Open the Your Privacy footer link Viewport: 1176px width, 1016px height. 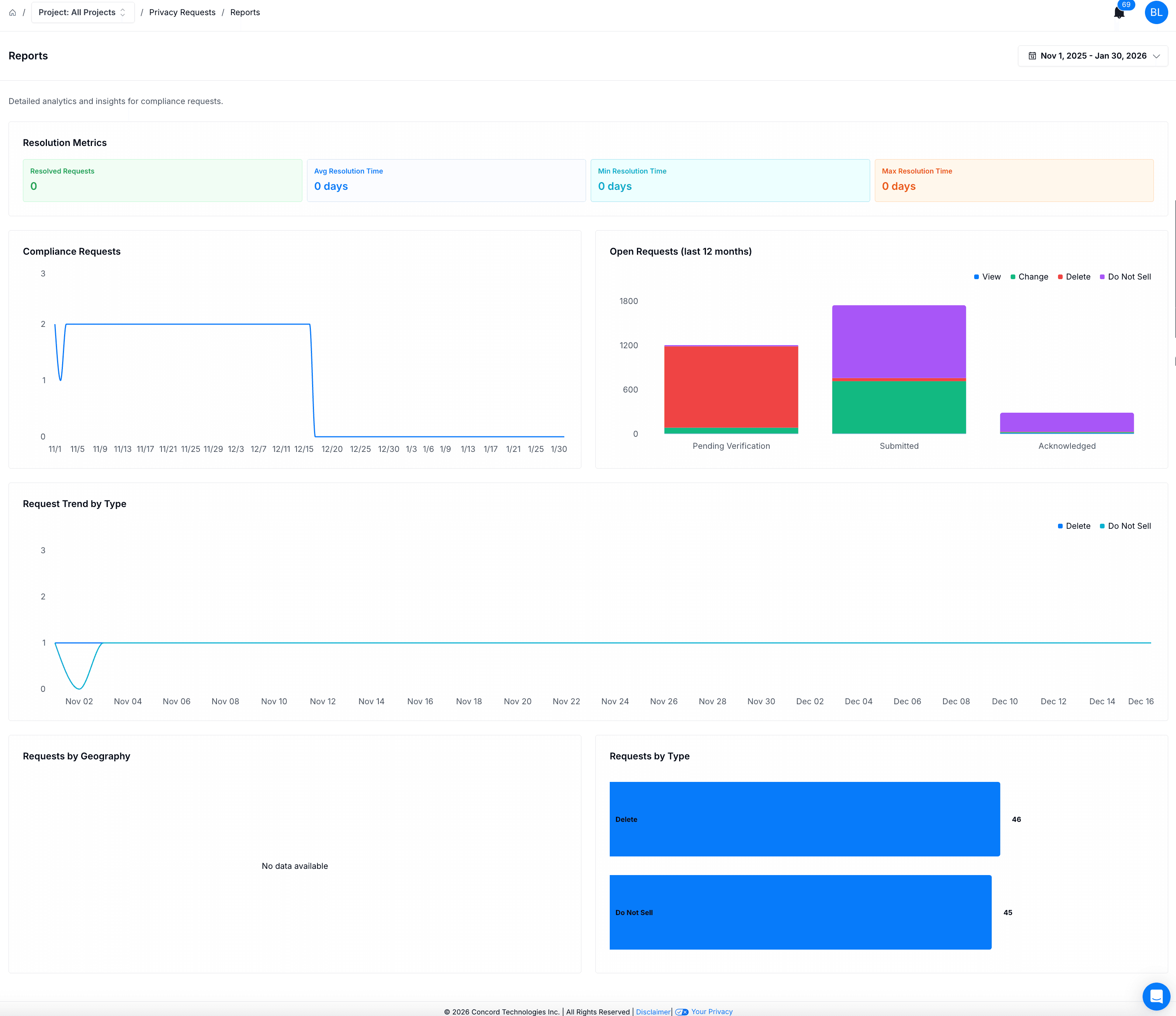(x=712, y=1011)
